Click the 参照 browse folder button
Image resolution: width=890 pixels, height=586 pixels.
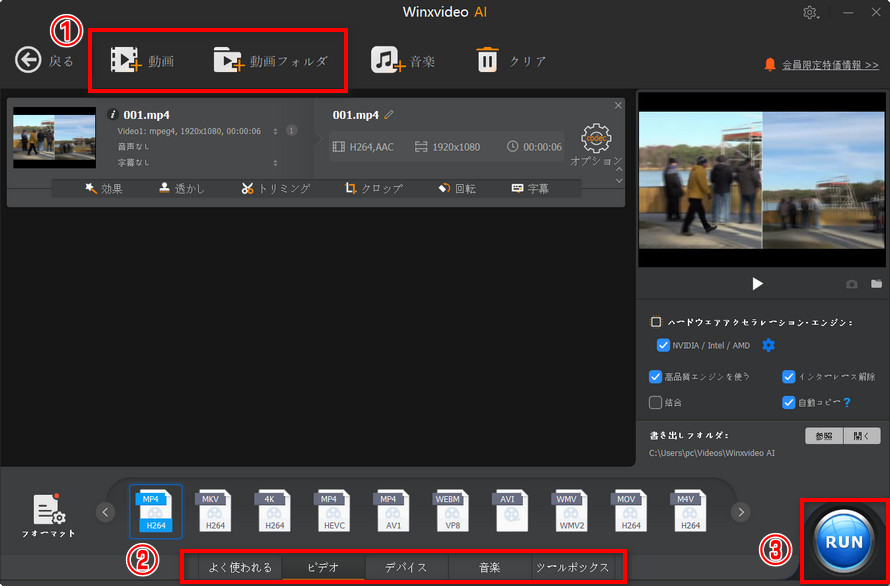824,436
